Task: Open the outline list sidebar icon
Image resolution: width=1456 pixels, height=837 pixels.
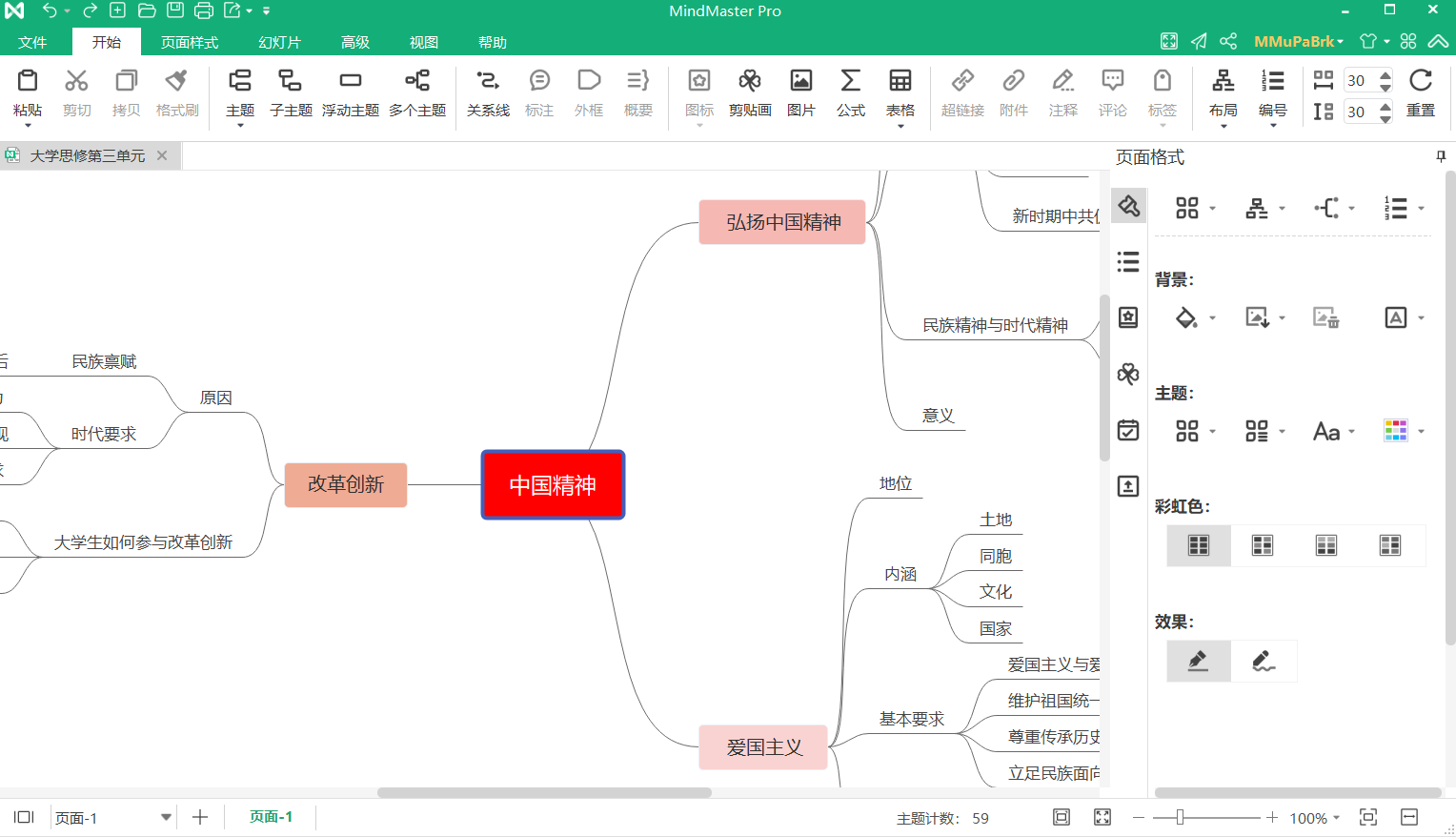Action: (1128, 262)
